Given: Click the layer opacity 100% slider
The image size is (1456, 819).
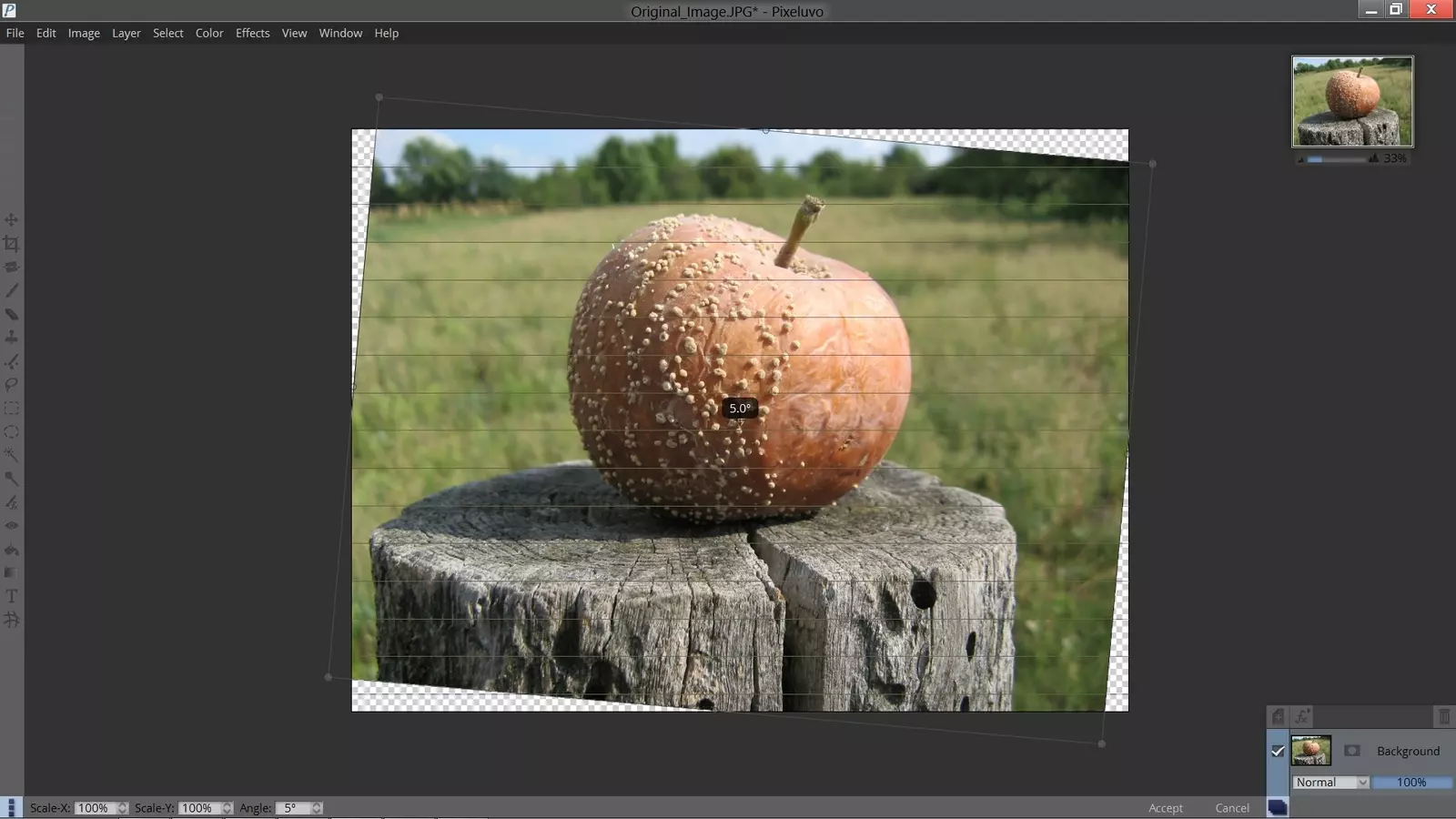Looking at the screenshot, I should click(1411, 783).
